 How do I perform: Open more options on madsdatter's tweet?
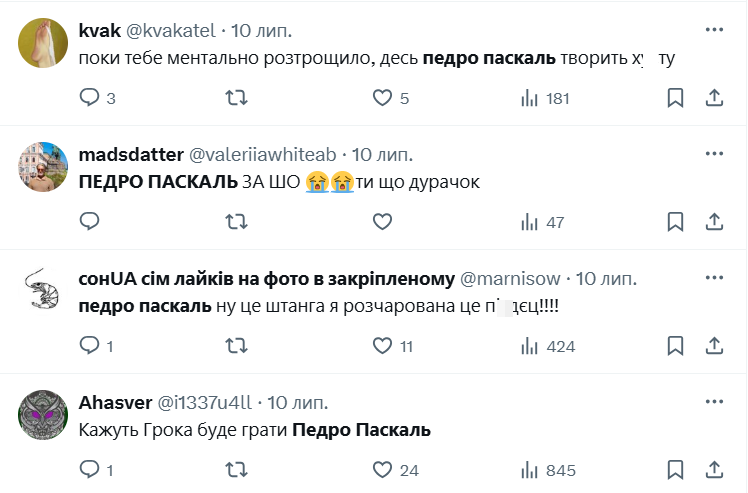click(x=714, y=153)
